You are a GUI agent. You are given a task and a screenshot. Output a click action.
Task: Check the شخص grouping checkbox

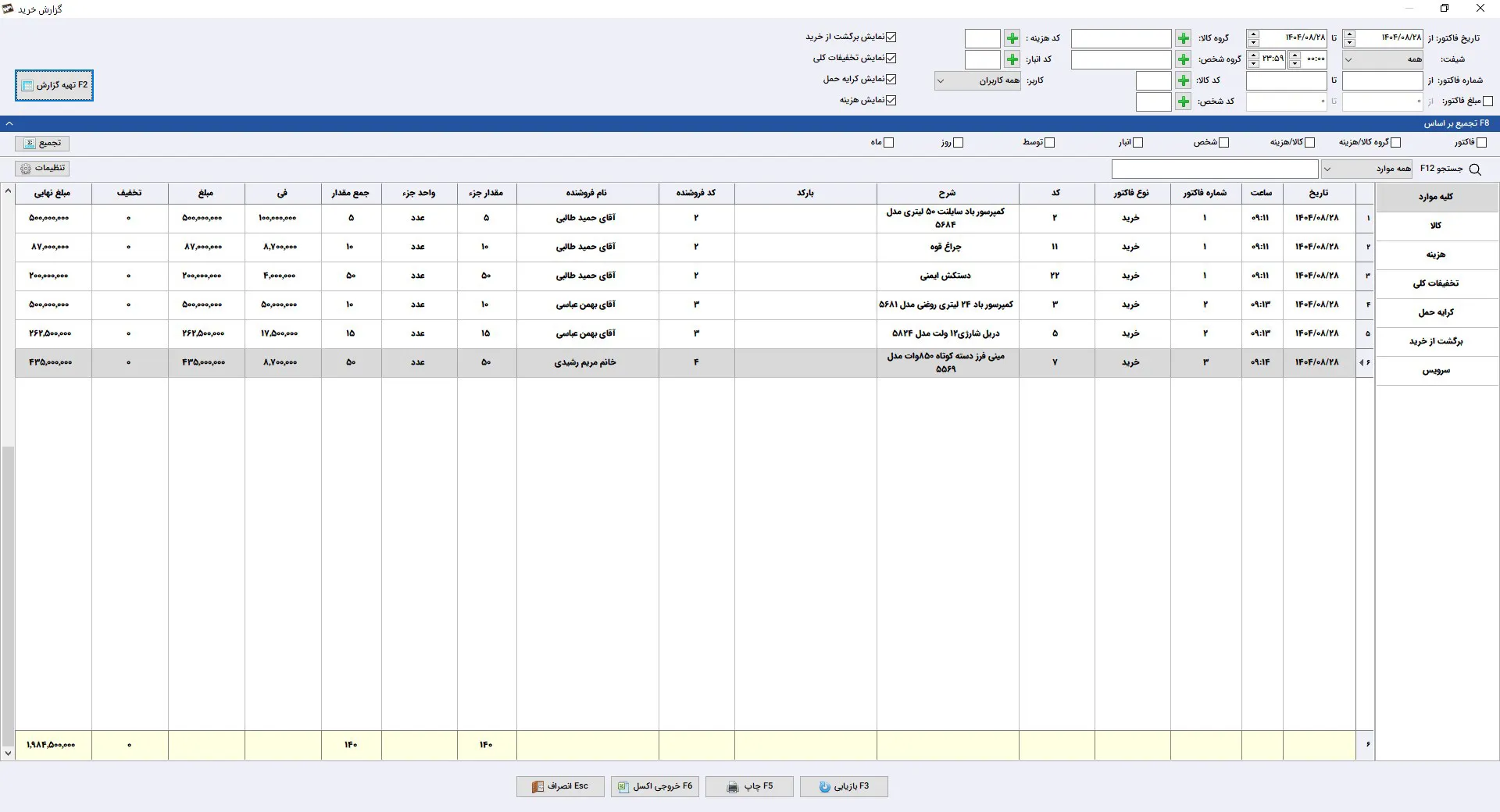click(x=1224, y=142)
